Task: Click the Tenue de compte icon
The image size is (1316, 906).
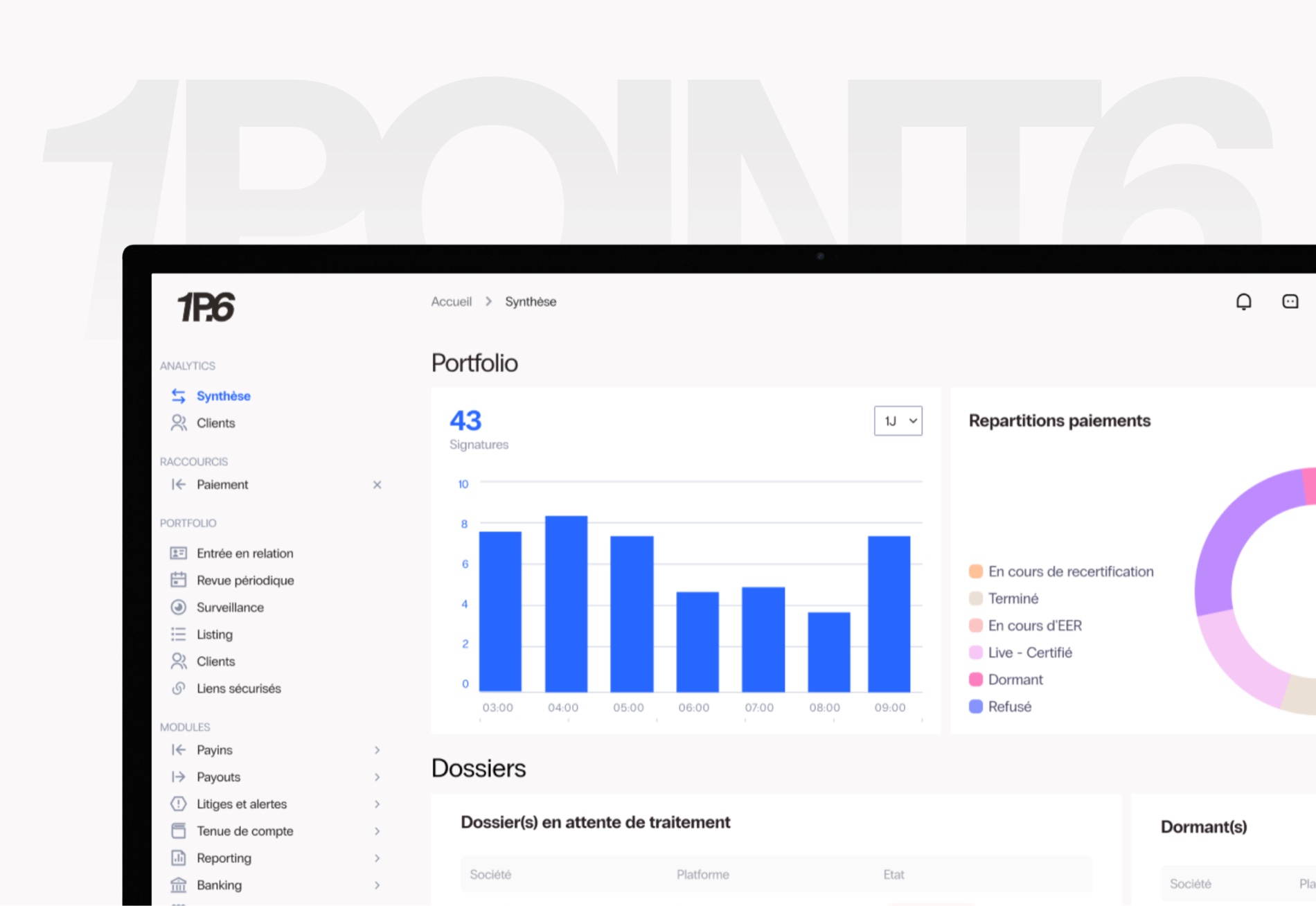Action: 179,830
